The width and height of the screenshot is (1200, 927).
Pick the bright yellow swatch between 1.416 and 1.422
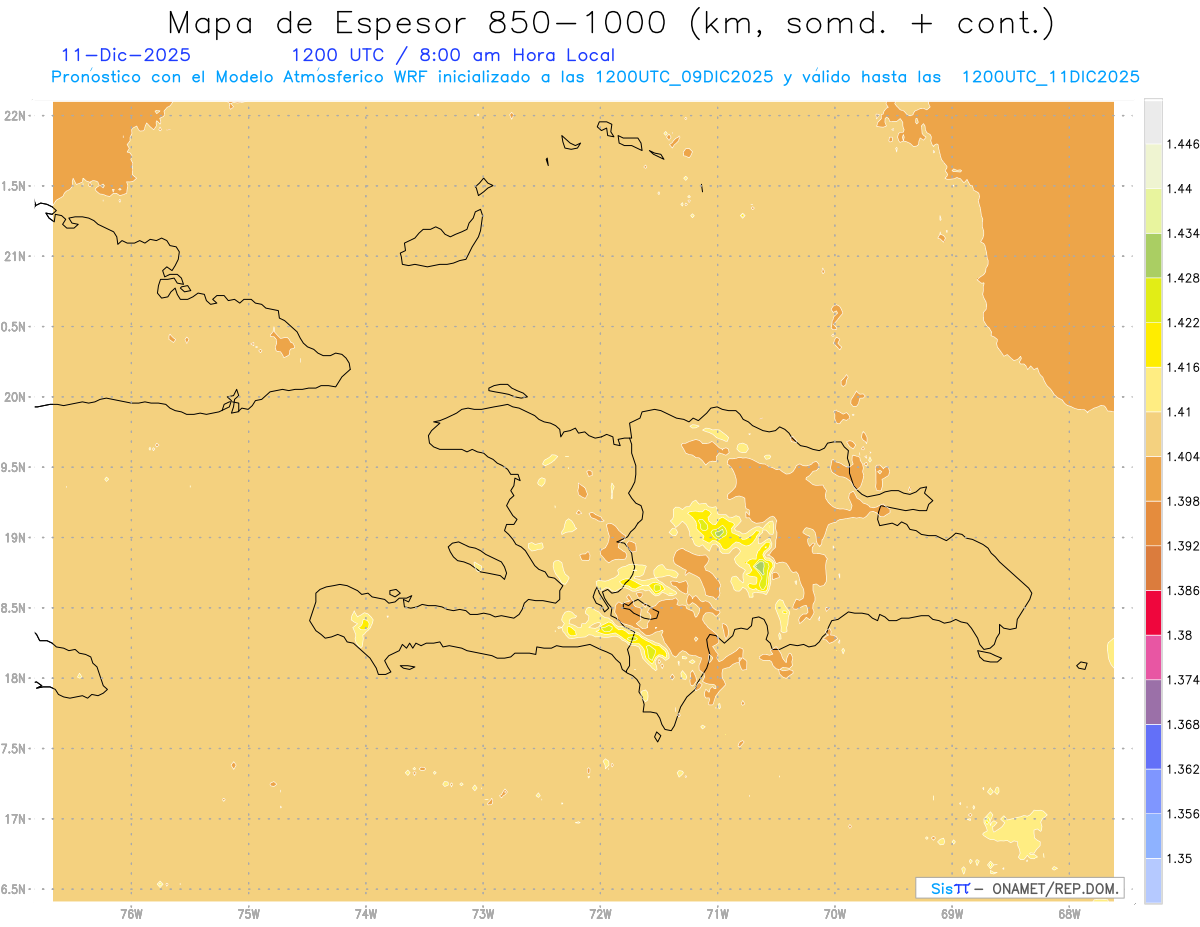click(x=1153, y=344)
